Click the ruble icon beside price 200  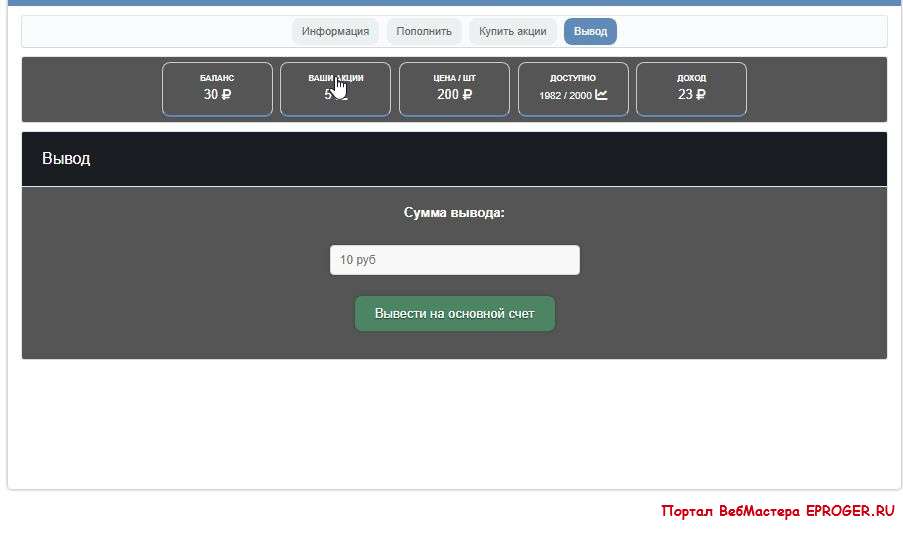click(467, 95)
